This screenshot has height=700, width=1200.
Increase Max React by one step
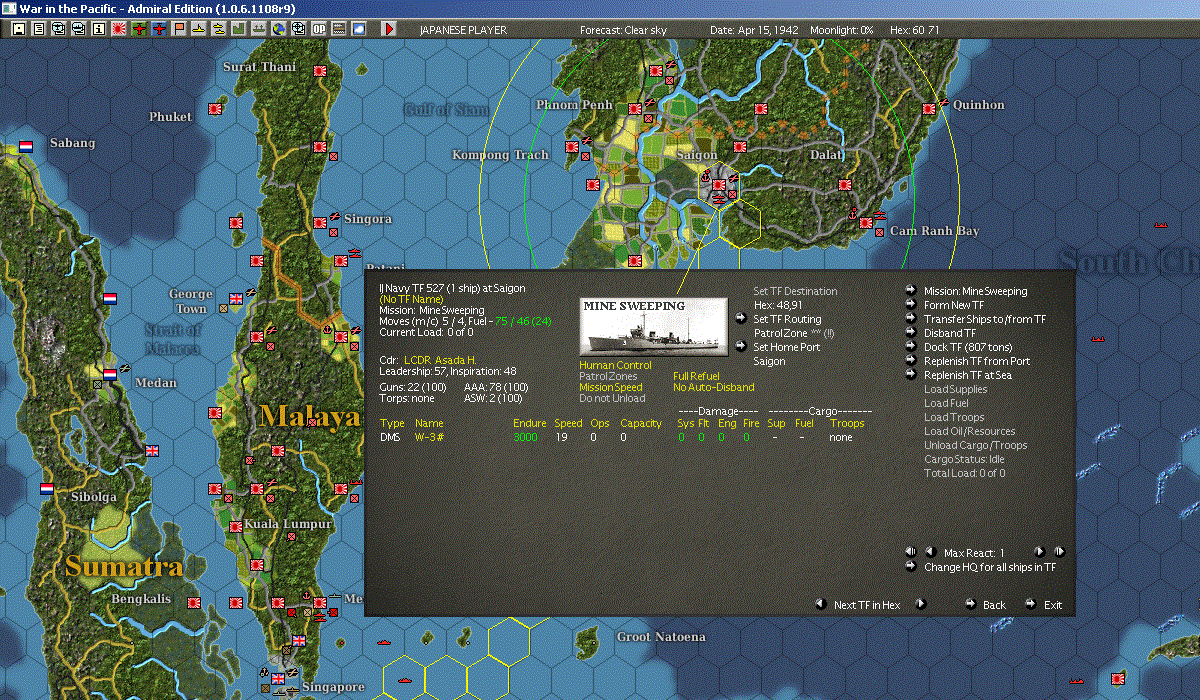pos(1039,551)
